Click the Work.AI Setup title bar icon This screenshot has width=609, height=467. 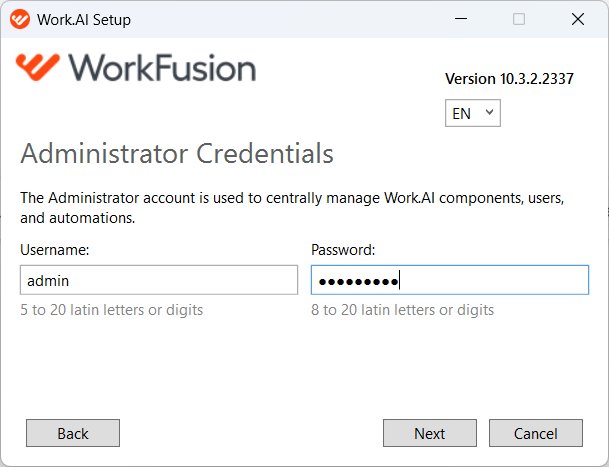[x=20, y=19]
